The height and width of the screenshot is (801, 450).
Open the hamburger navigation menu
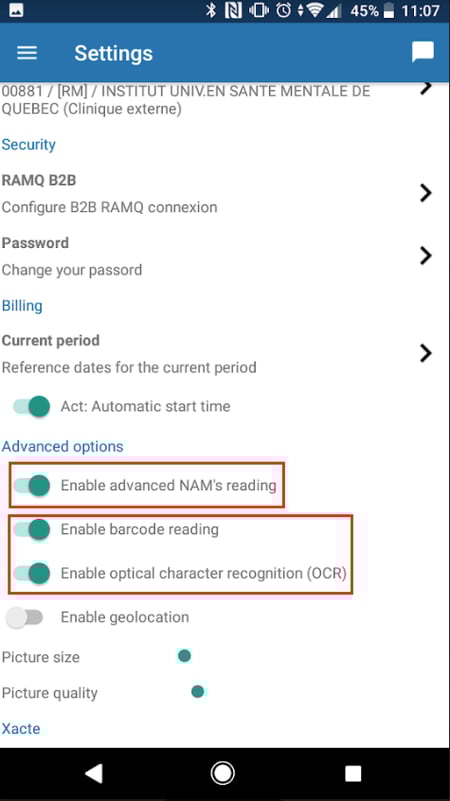(x=27, y=53)
